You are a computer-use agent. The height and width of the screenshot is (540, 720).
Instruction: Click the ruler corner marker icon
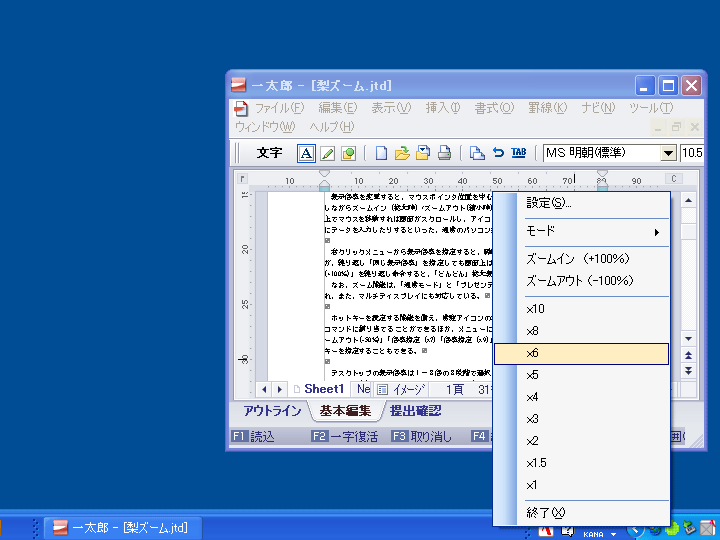tap(243, 179)
